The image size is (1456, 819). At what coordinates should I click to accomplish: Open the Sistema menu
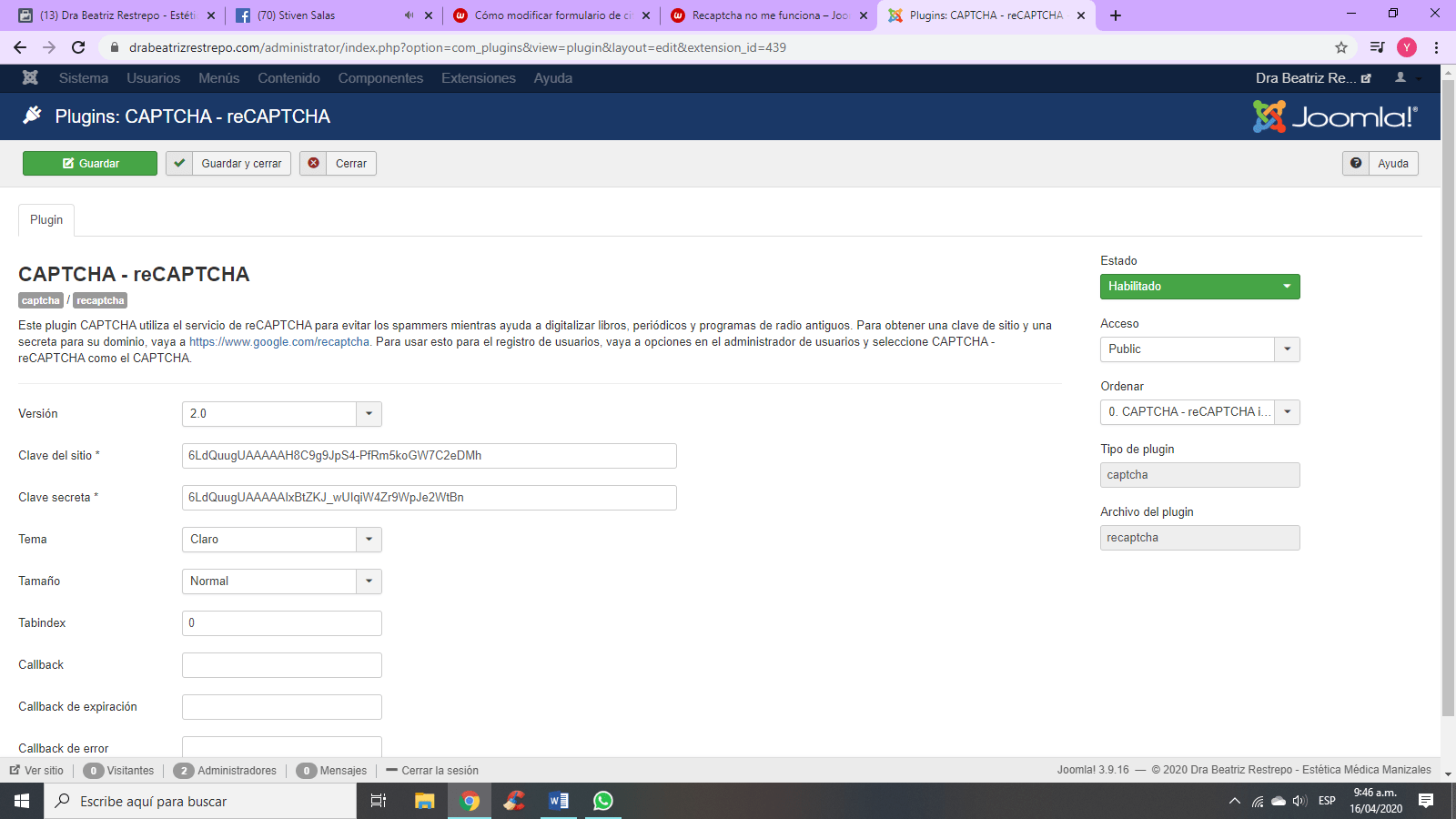click(x=84, y=78)
